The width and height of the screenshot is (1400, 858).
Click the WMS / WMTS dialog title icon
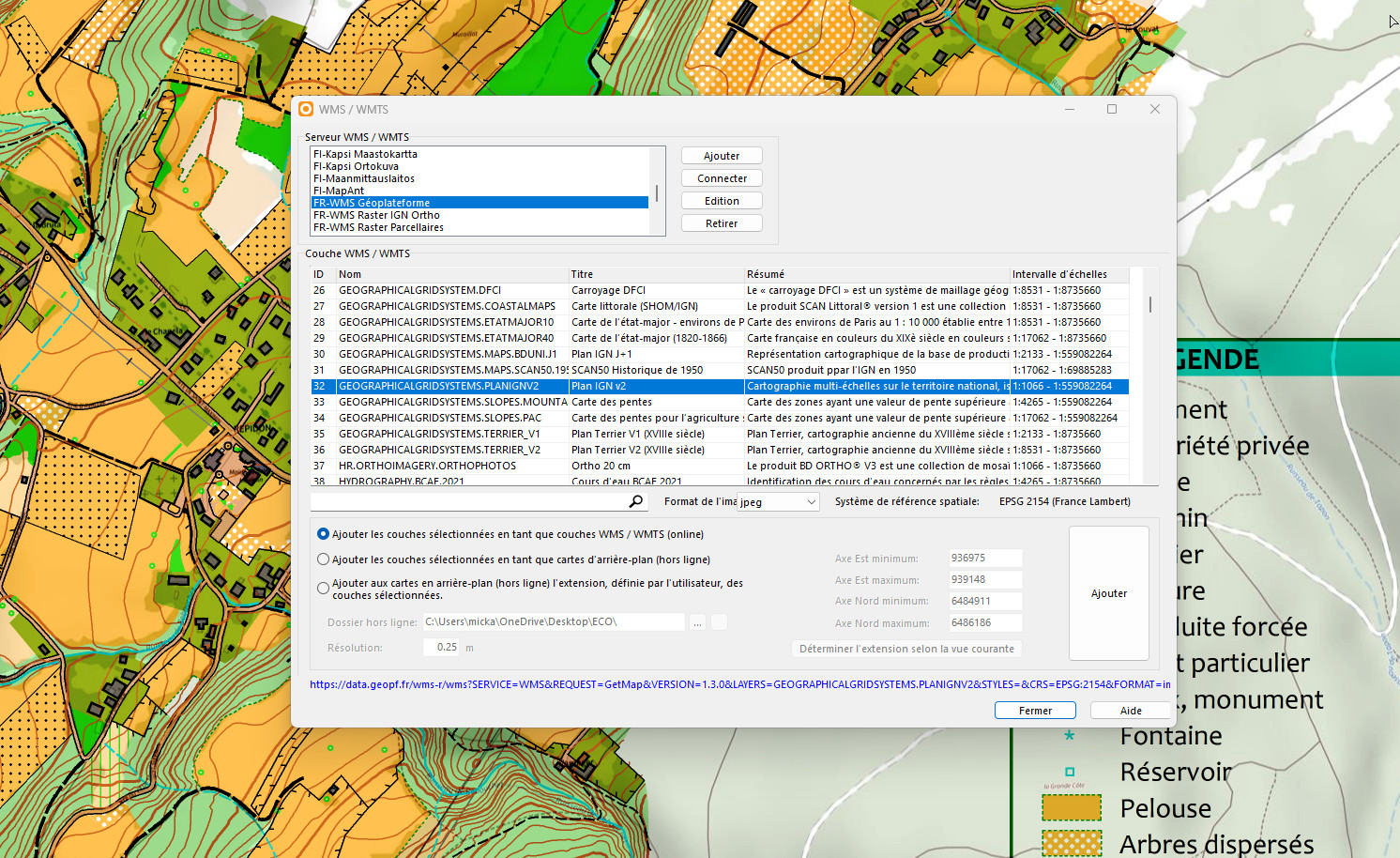(306, 109)
